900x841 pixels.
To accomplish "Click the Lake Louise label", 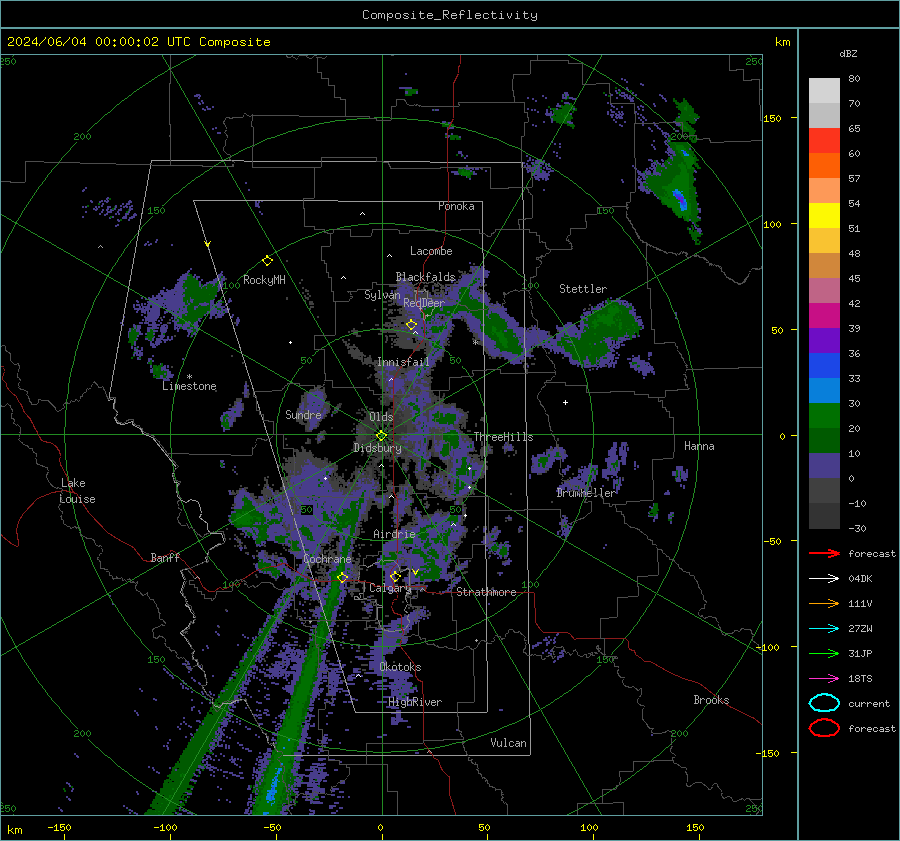I will point(77,491).
